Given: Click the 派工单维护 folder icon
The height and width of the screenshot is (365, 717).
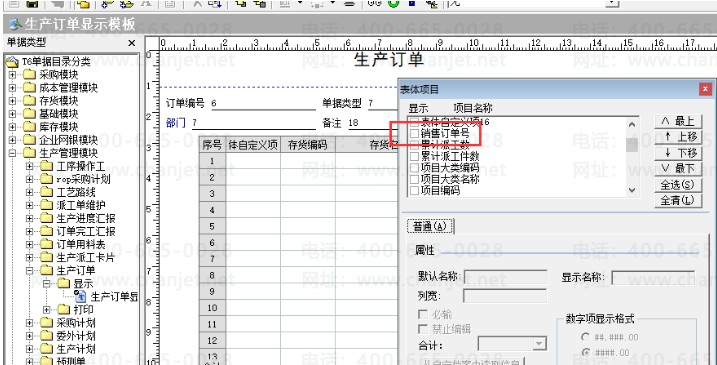Looking at the screenshot, I should [47, 205].
